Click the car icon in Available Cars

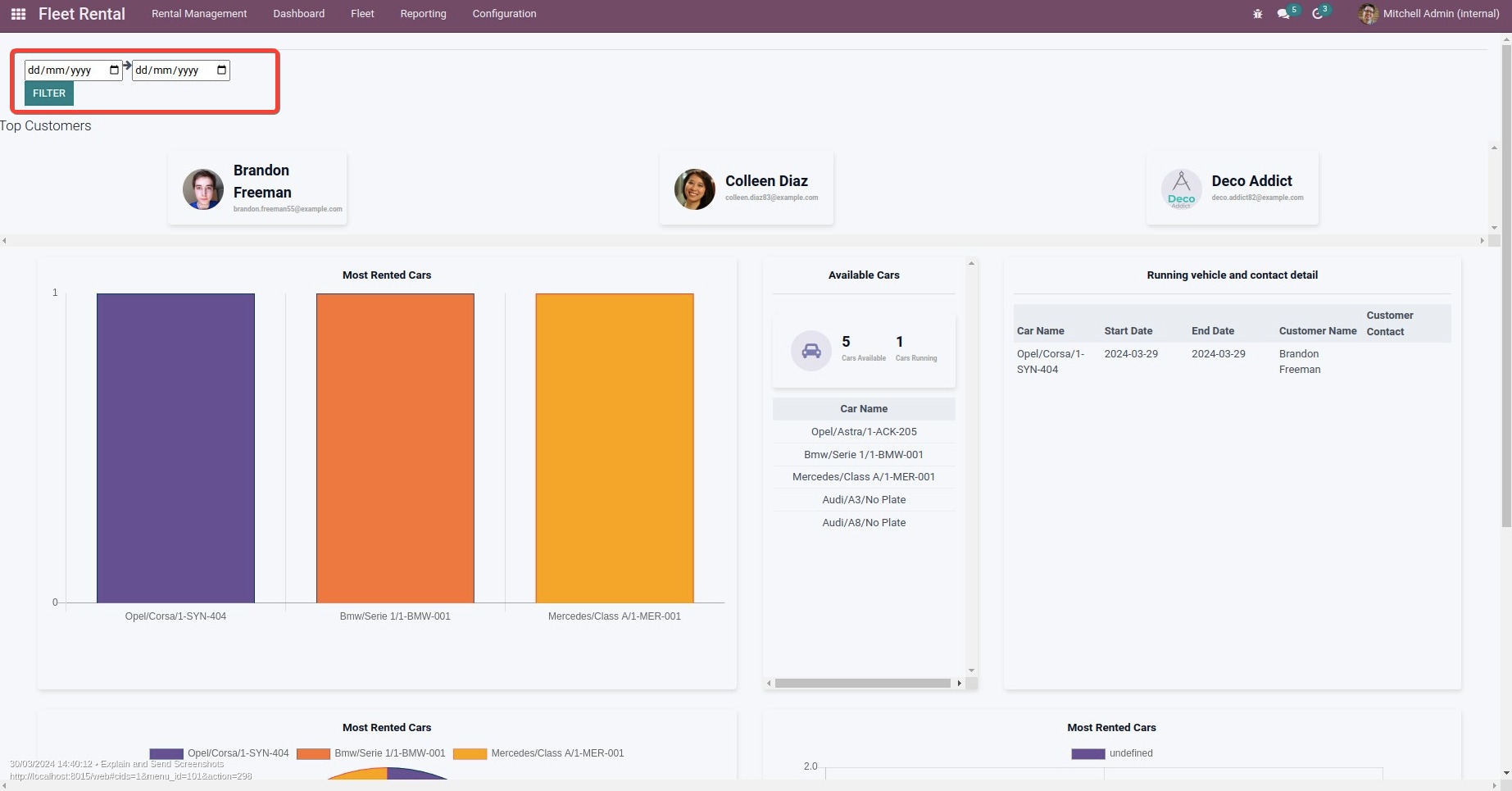tap(811, 351)
